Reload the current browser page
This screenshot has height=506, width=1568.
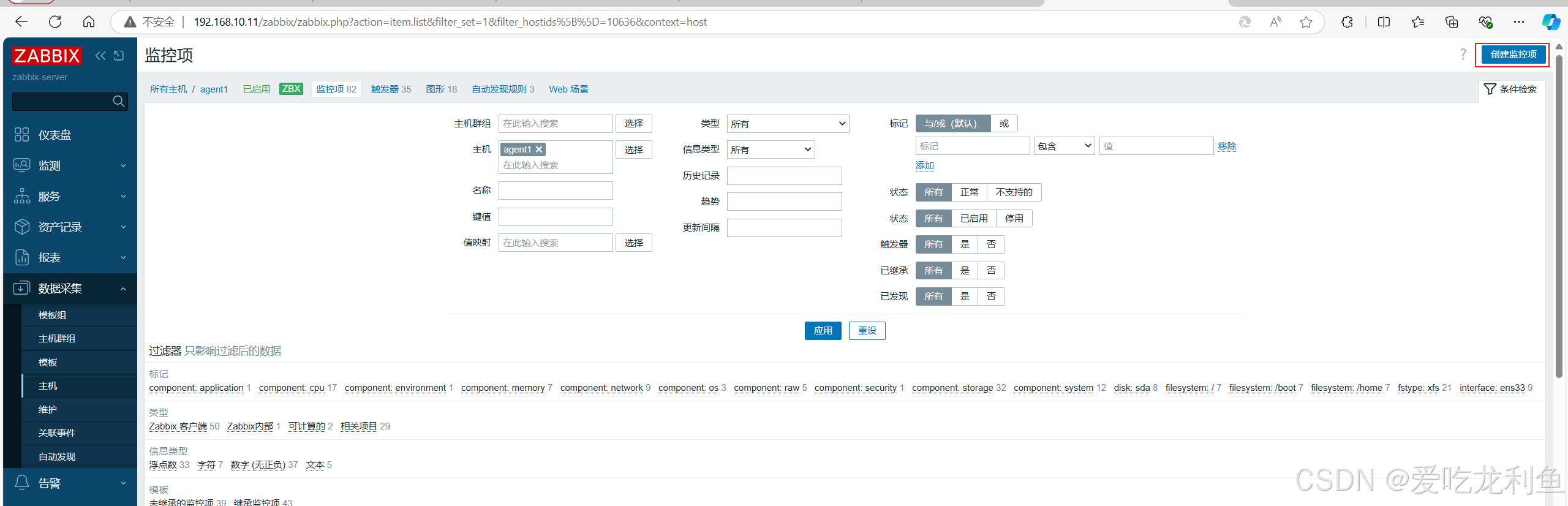55,22
